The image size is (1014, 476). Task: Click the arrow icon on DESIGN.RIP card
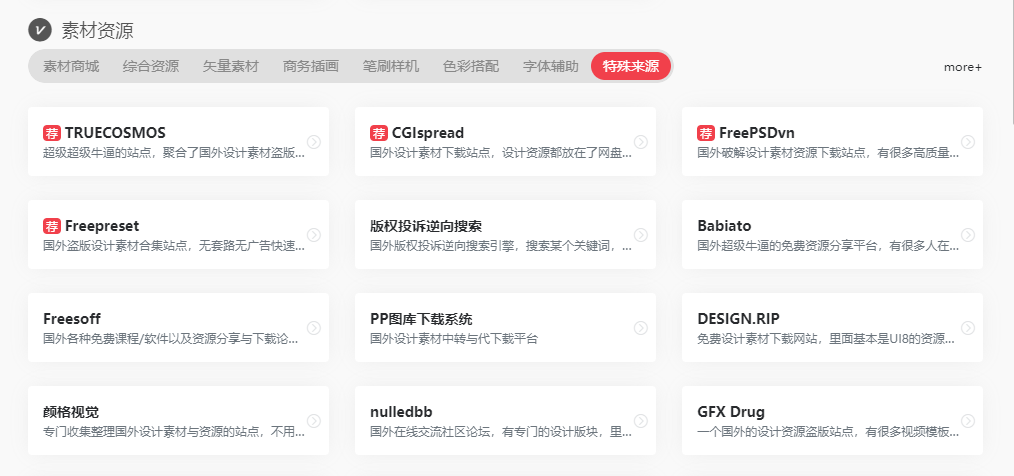968,328
